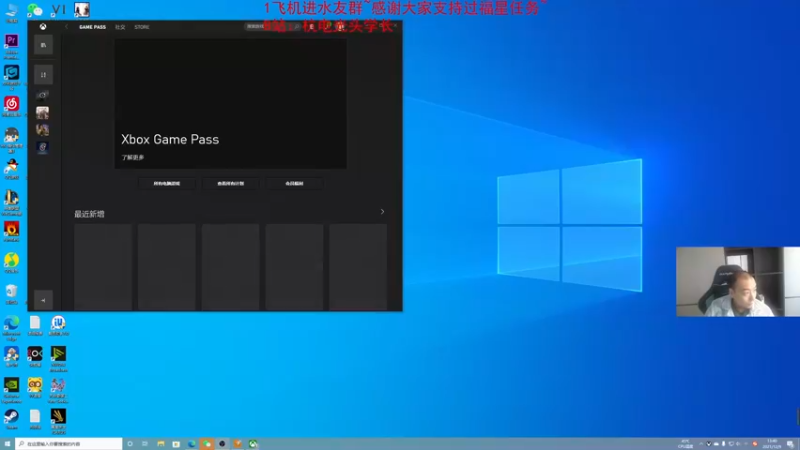Open the Windows Start menu
800x450 pixels.
[7, 444]
